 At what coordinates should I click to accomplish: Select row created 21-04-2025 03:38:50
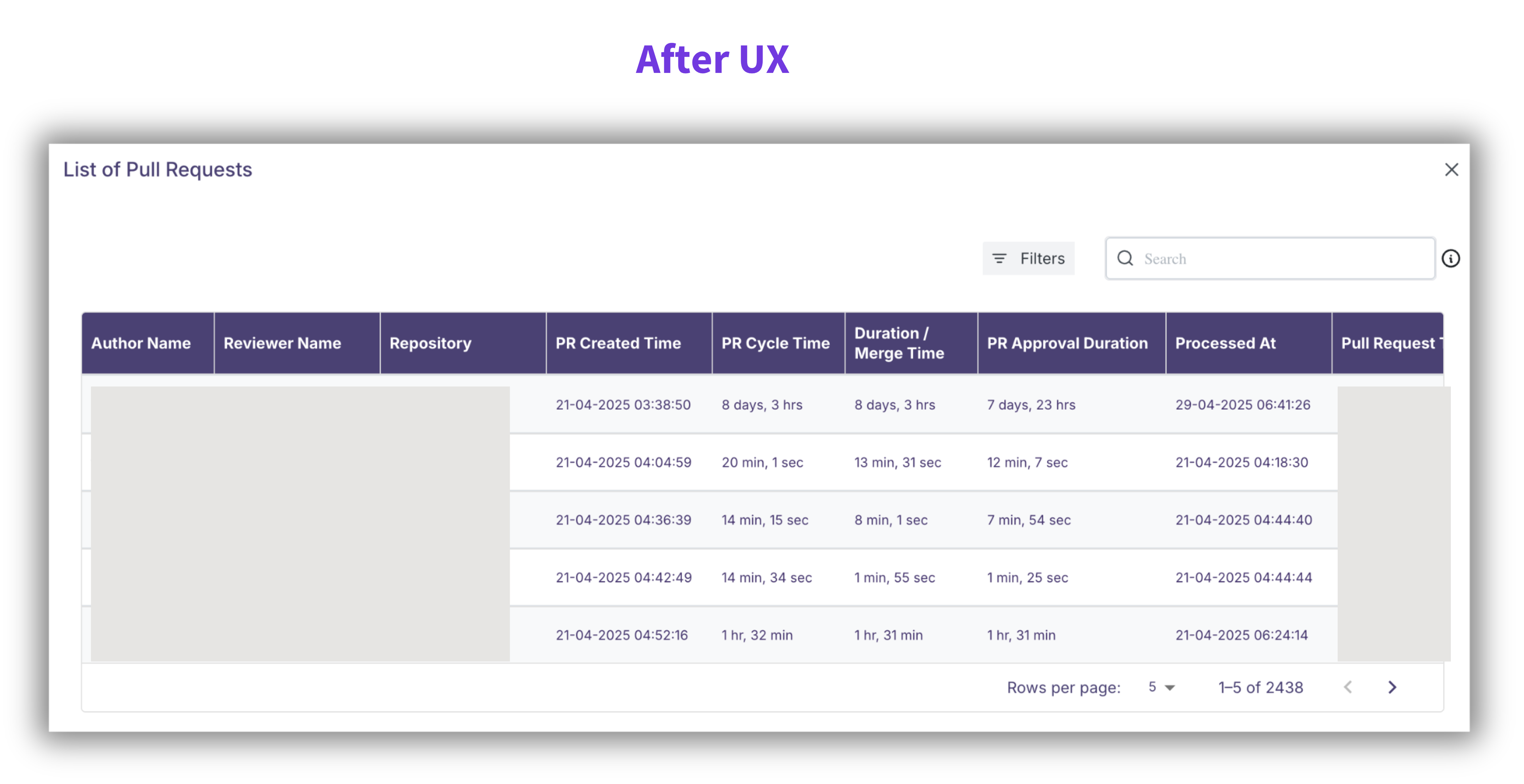(x=622, y=405)
